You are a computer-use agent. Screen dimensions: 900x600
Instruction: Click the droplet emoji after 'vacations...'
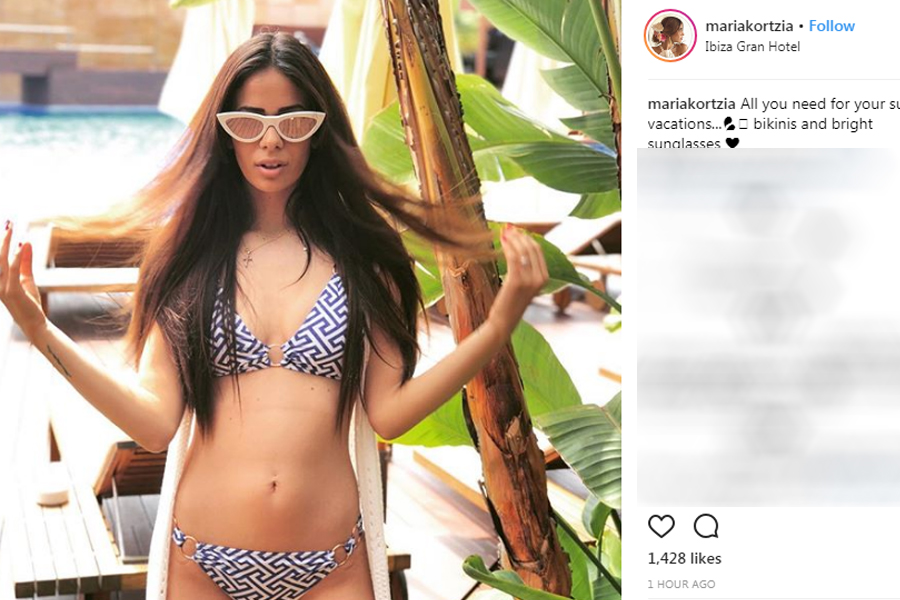click(729, 124)
